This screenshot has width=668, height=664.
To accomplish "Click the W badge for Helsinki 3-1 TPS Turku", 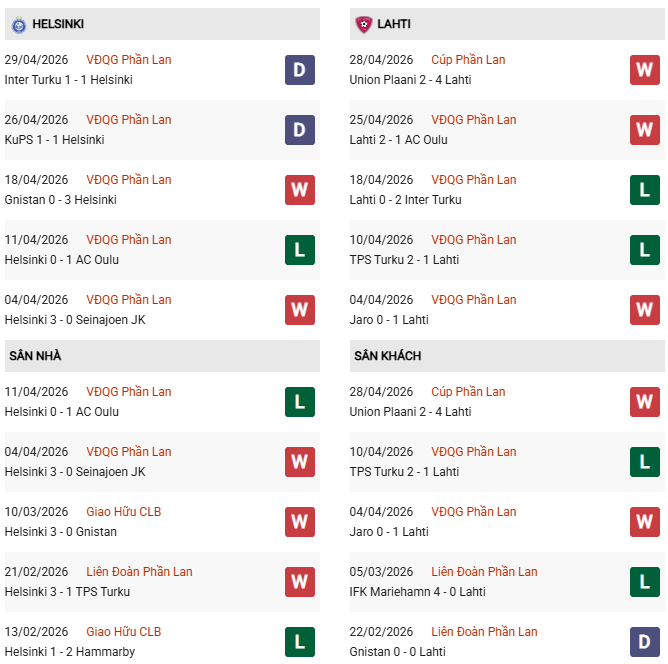I will click(299, 582).
